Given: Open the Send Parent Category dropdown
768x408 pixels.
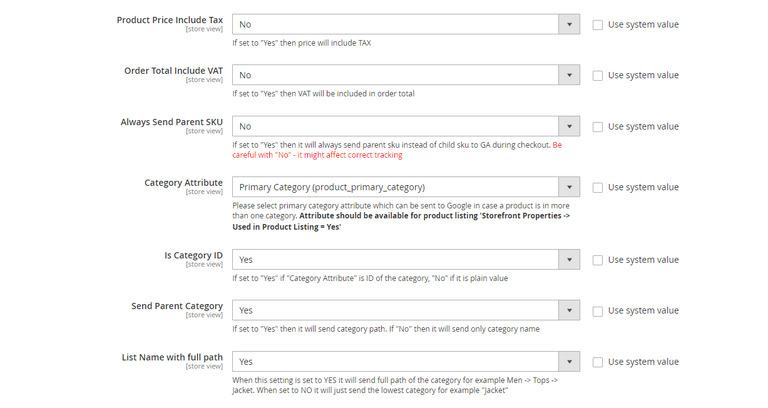Looking at the screenshot, I should tap(405, 311).
